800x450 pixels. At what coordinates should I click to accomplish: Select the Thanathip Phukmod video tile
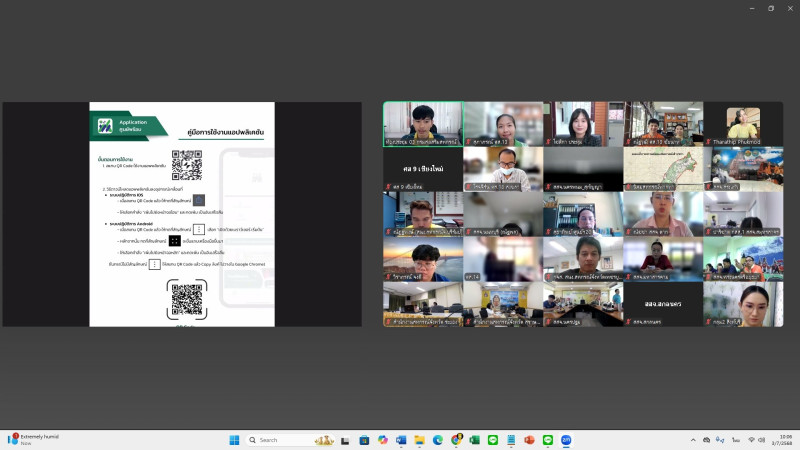743,124
